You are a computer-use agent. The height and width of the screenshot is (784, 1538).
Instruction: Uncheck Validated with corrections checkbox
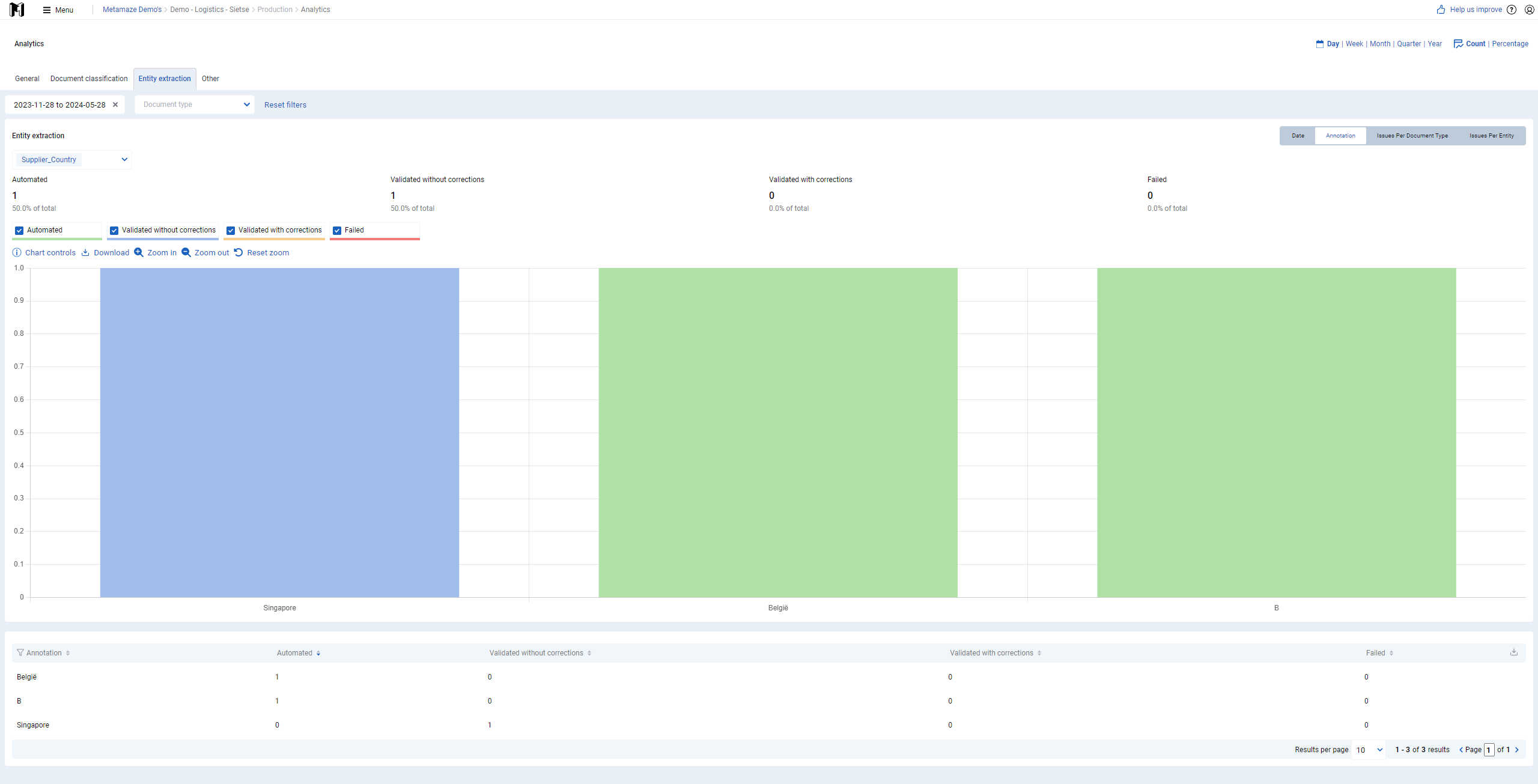[x=231, y=231]
